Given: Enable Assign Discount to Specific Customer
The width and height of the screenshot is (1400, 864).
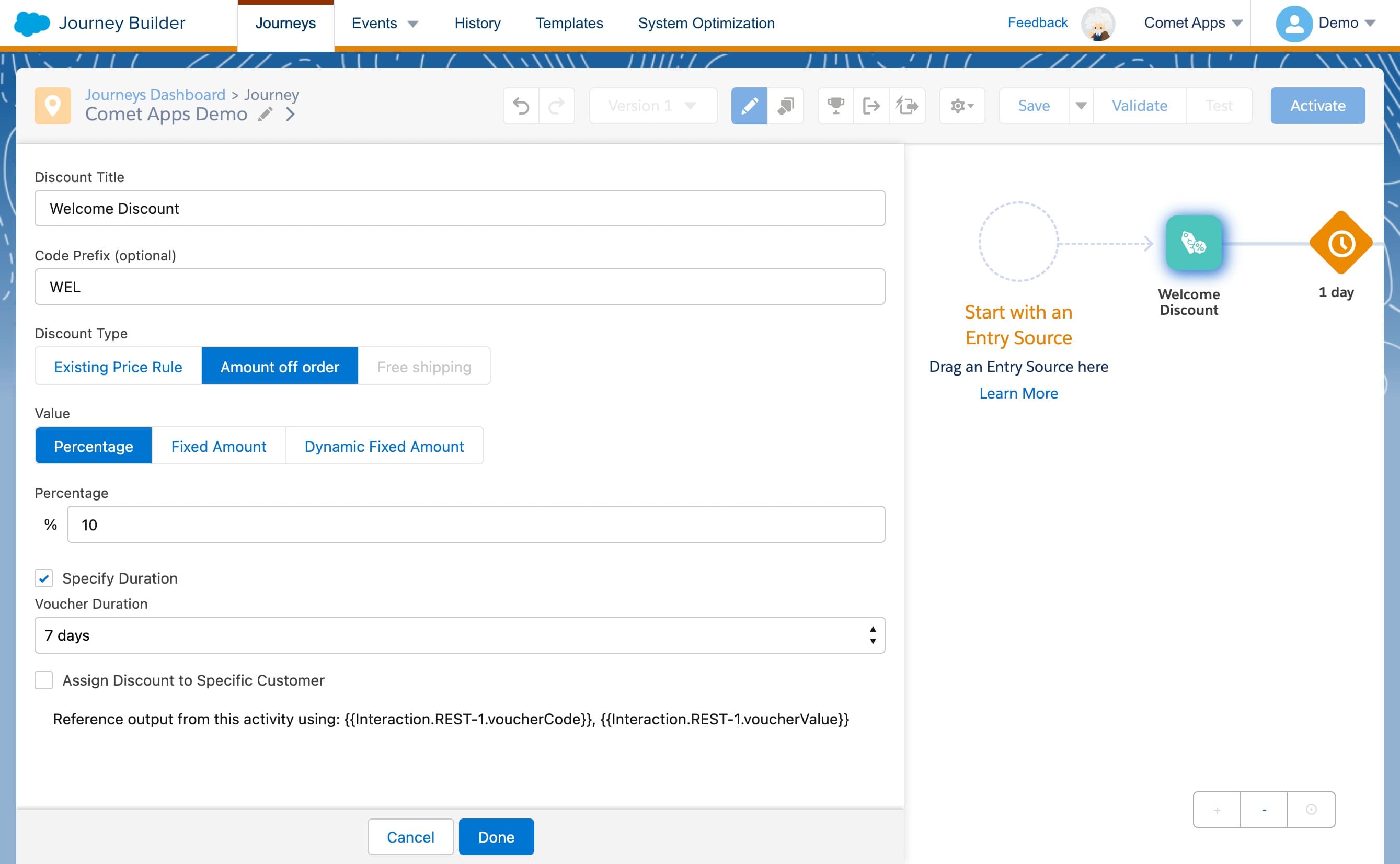Looking at the screenshot, I should click(44, 680).
